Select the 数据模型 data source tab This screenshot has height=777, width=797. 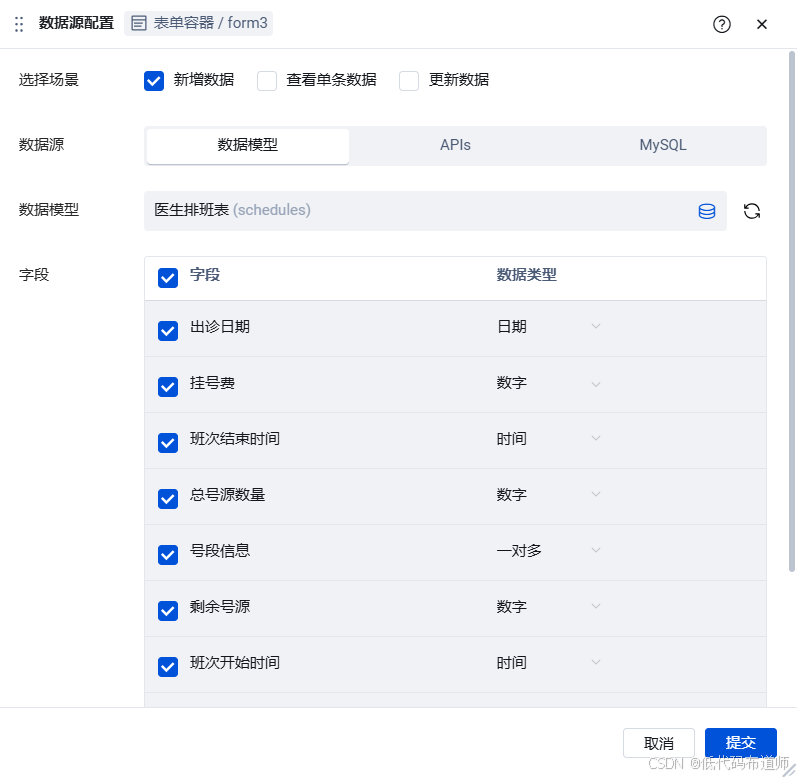248,146
